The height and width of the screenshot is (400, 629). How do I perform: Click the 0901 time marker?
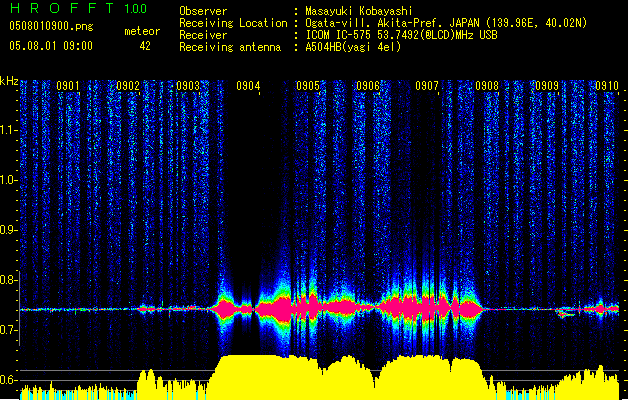pyautogui.click(x=67, y=86)
